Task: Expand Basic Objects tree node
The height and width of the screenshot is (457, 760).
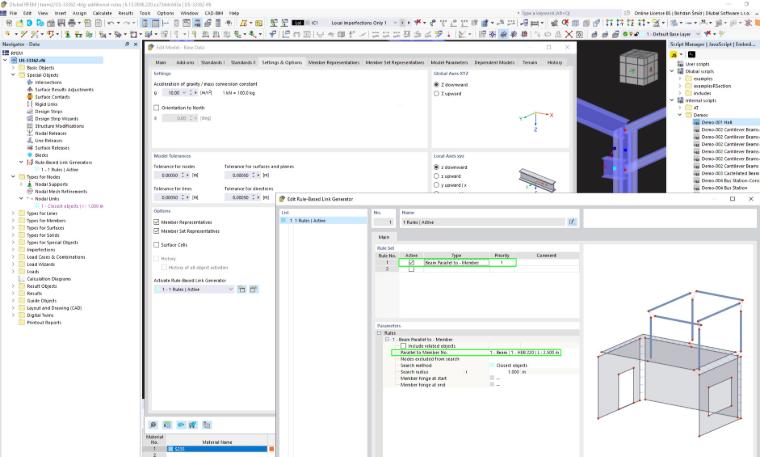Action: pyautogui.click(x=14, y=68)
